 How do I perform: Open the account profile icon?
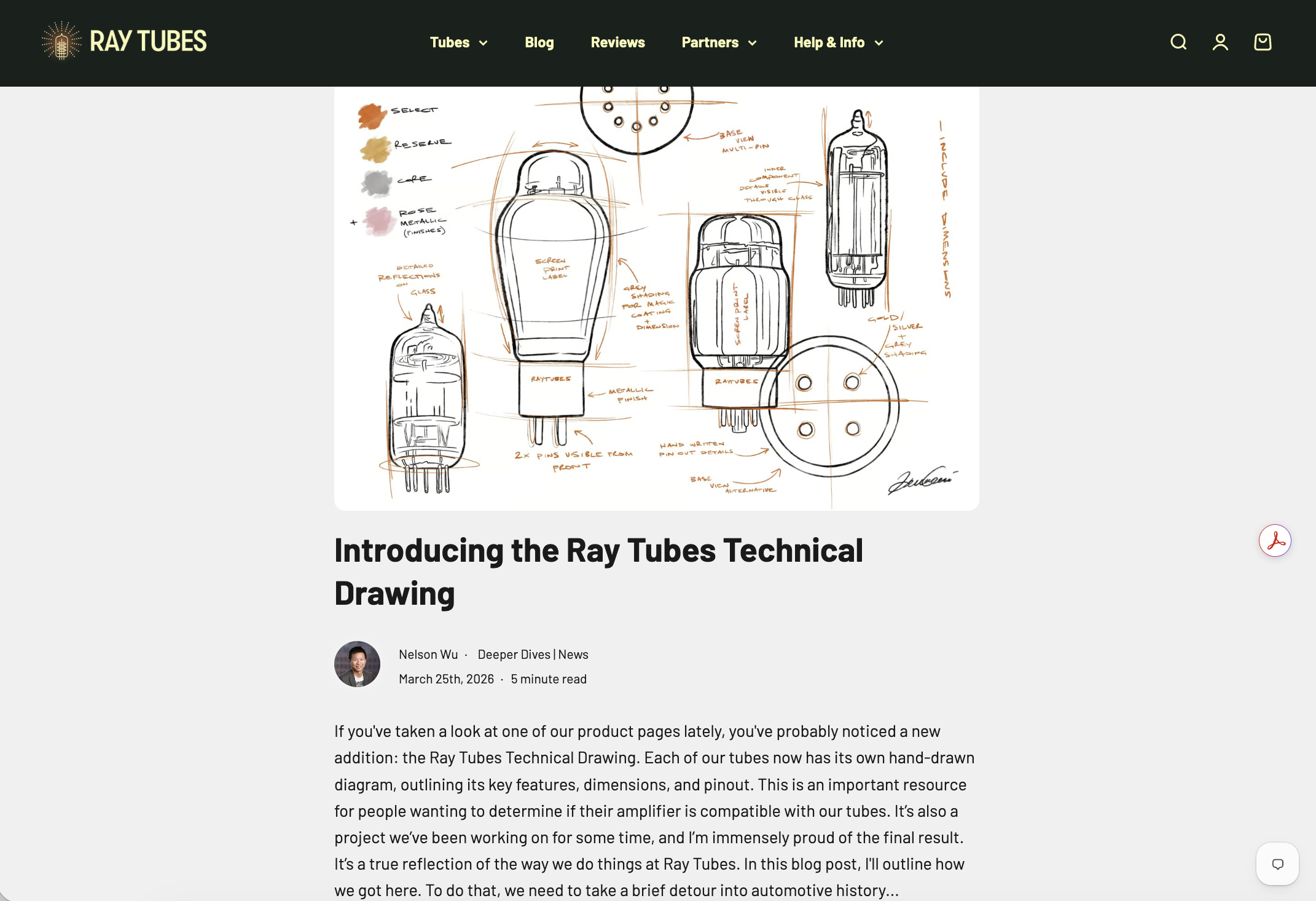click(x=1220, y=42)
